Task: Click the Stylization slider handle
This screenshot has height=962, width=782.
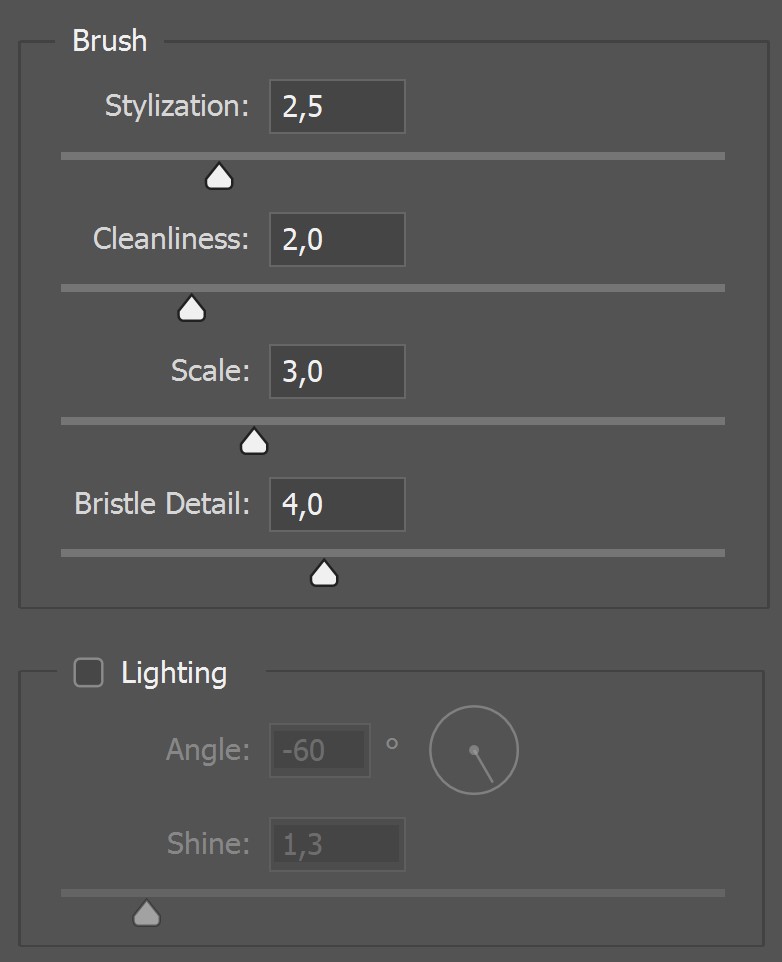Action: coord(219,178)
